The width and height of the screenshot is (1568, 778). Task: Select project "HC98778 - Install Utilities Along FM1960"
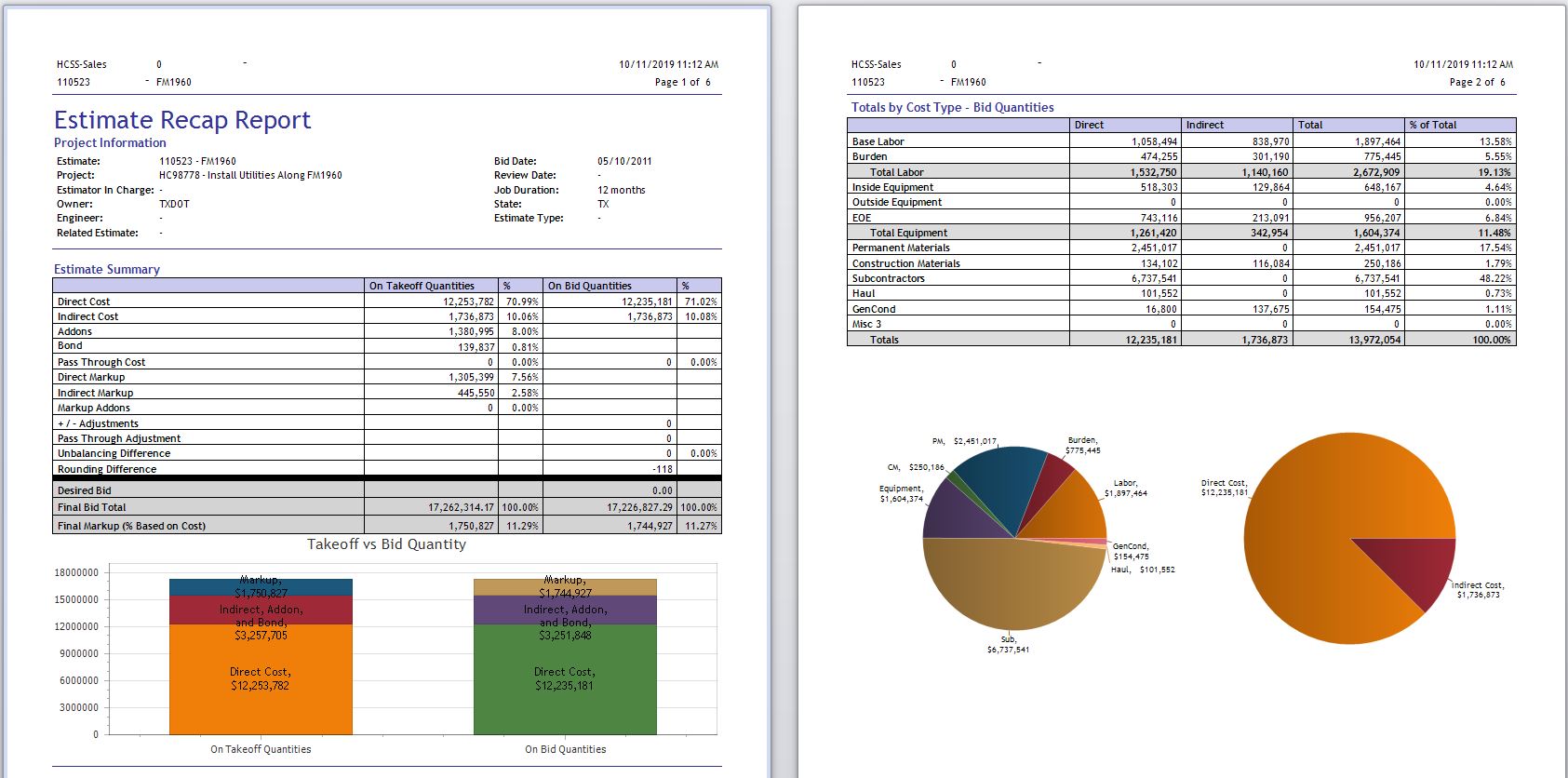(250, 175)
